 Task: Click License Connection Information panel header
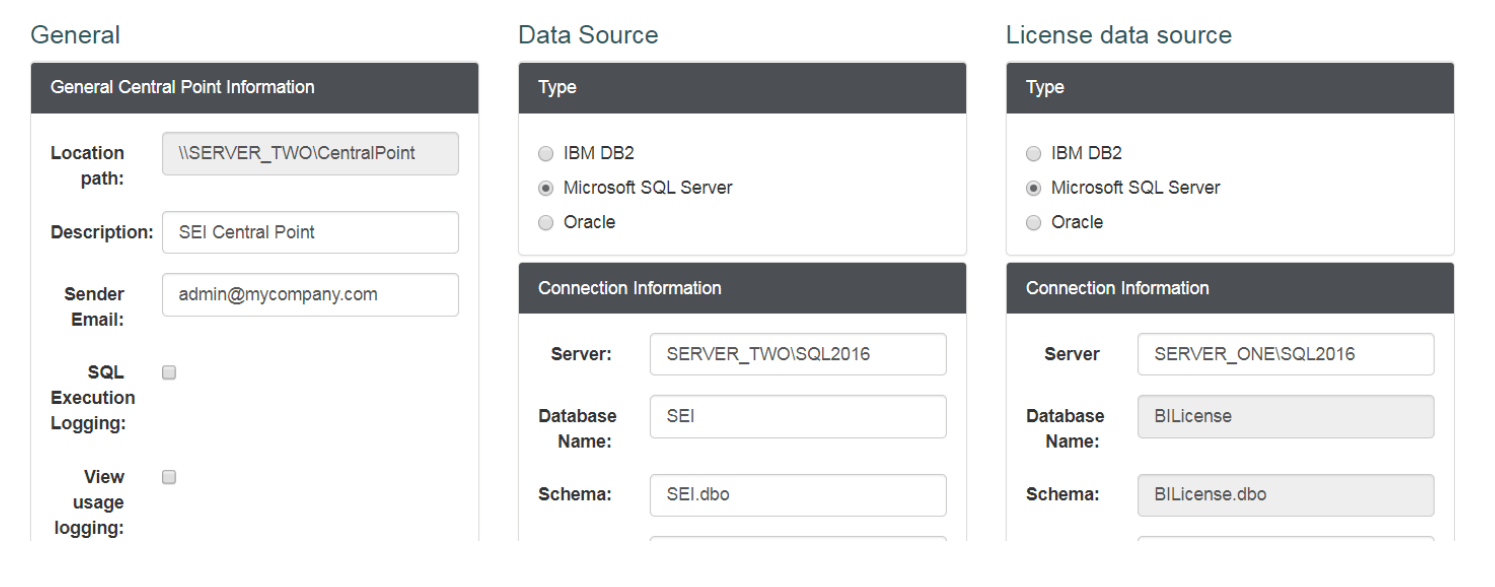pos(1230,288)
